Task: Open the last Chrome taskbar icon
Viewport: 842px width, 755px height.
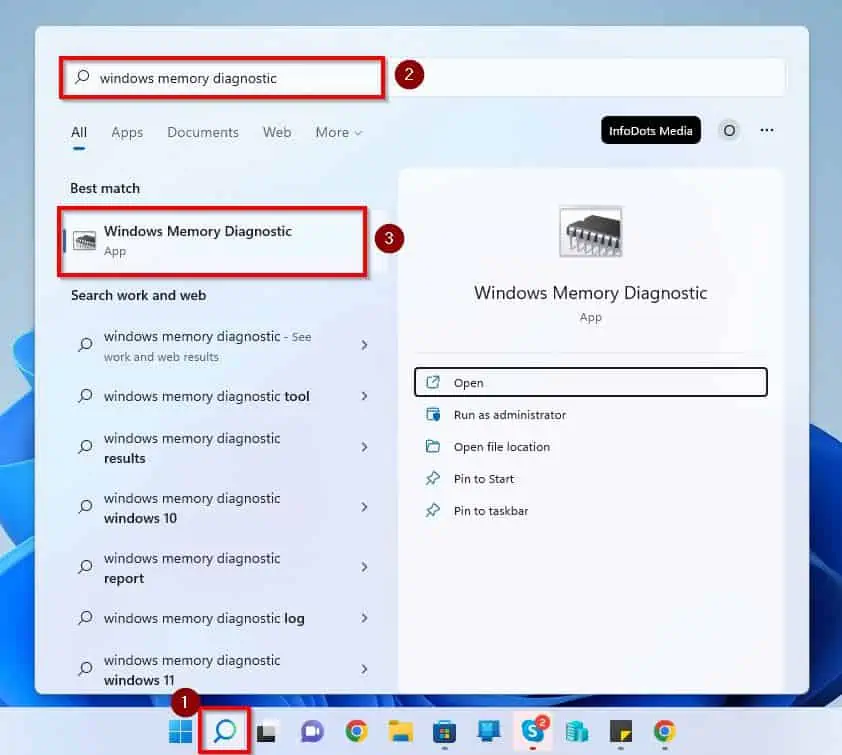Action: 665,731
